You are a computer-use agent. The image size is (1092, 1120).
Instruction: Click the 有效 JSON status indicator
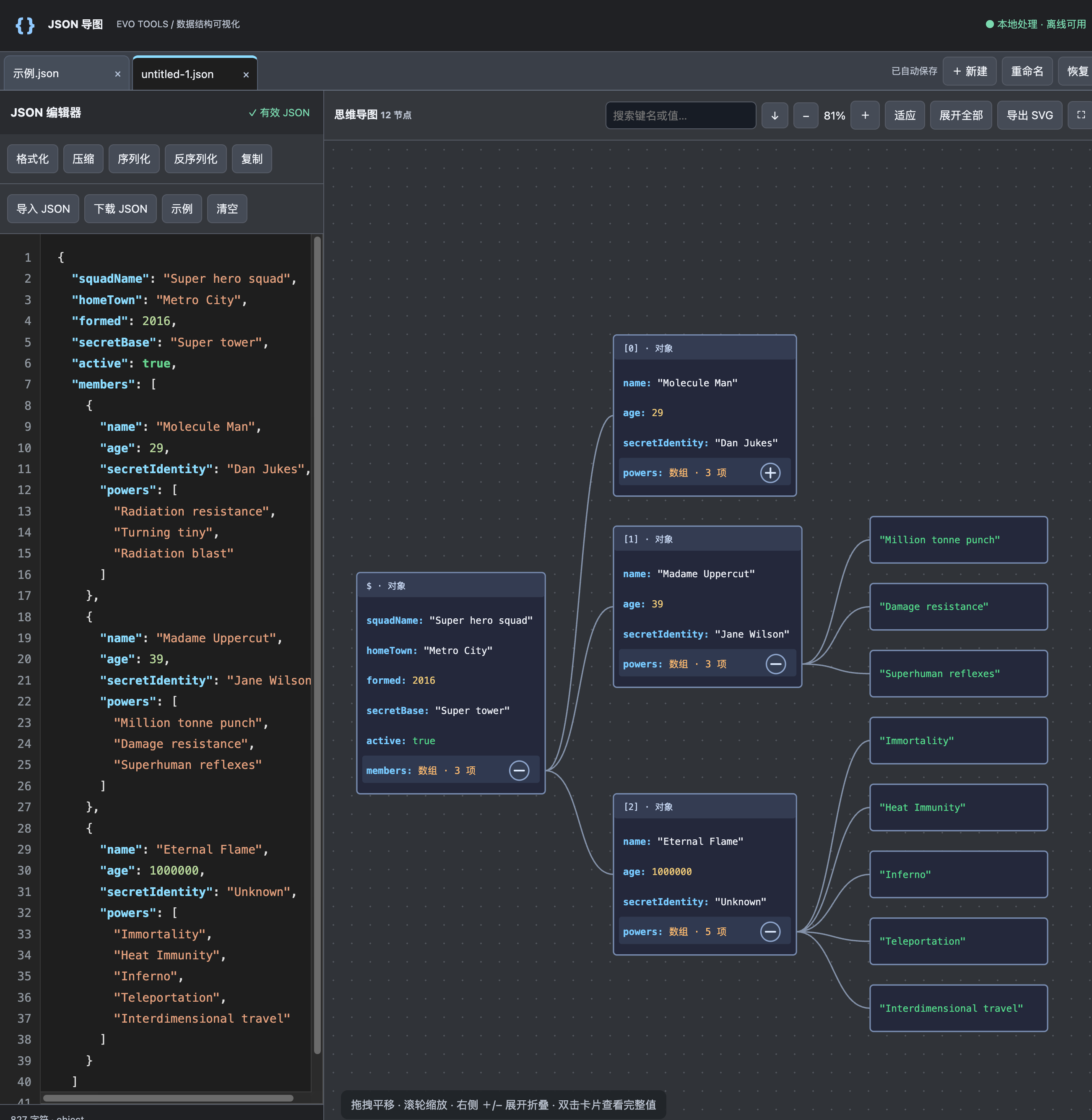tap(279, 112)
